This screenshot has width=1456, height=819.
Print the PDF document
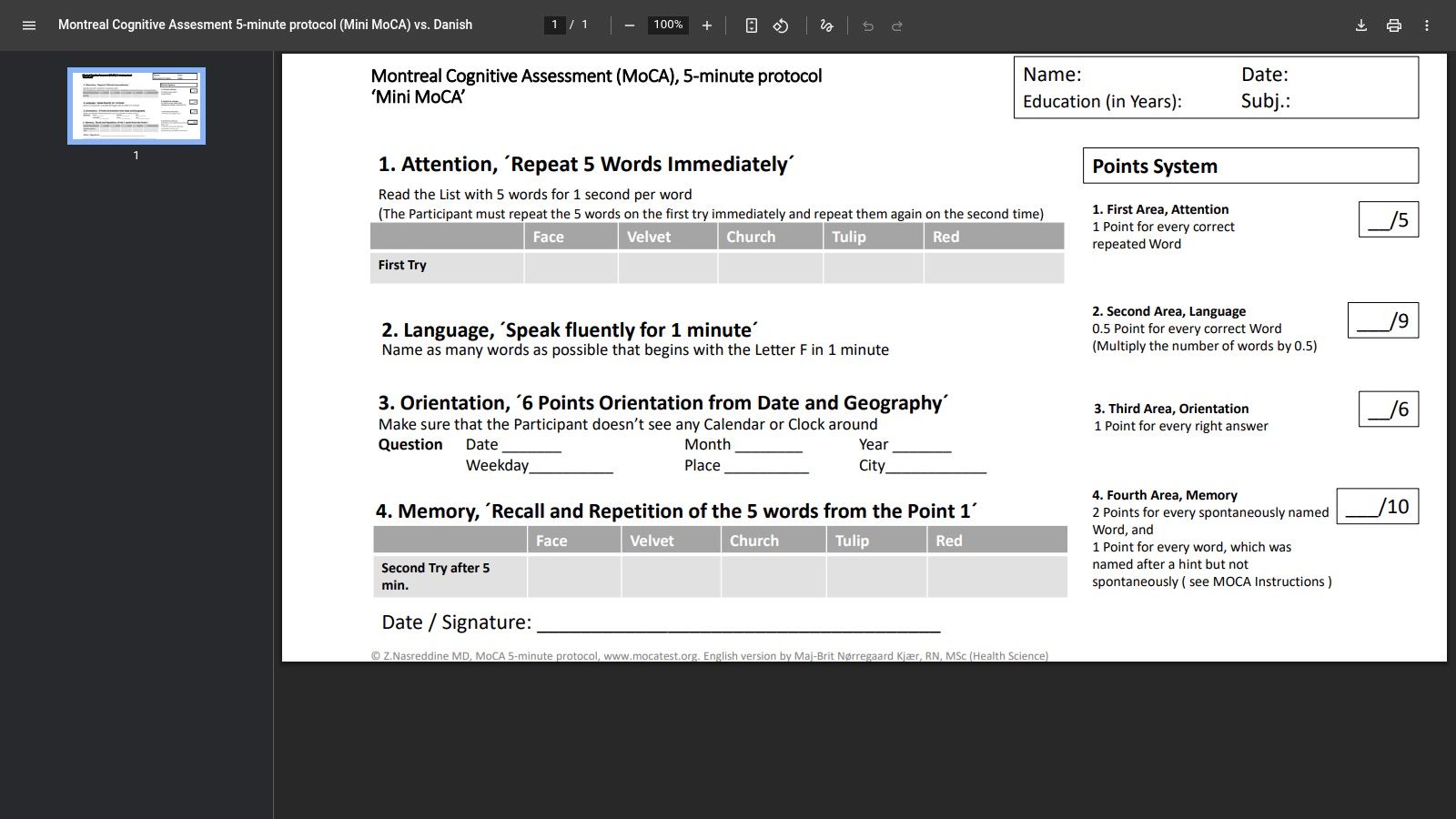pyautogui.click(x=1394, y=25)
